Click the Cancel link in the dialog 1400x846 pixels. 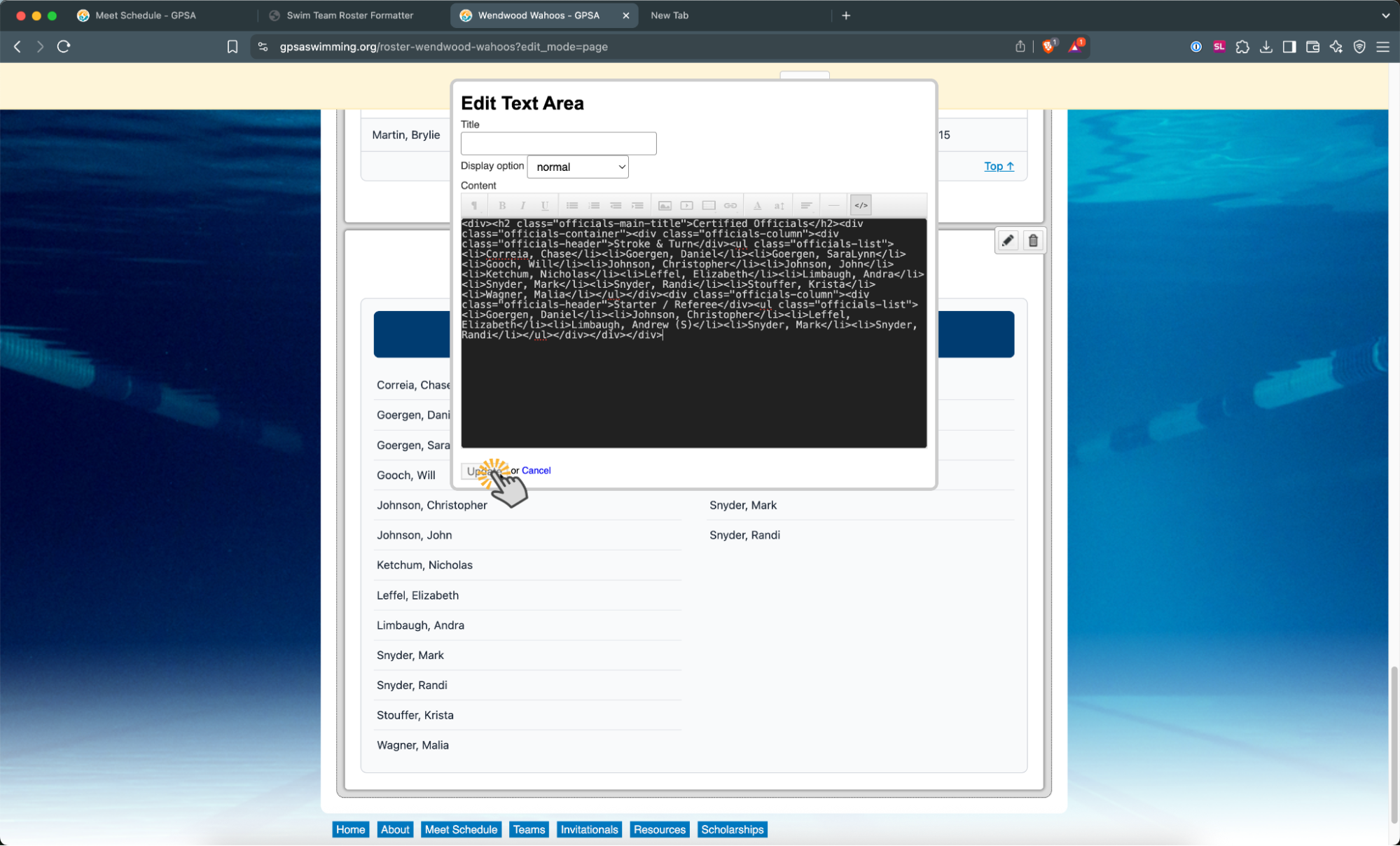(x=536, y=471)
